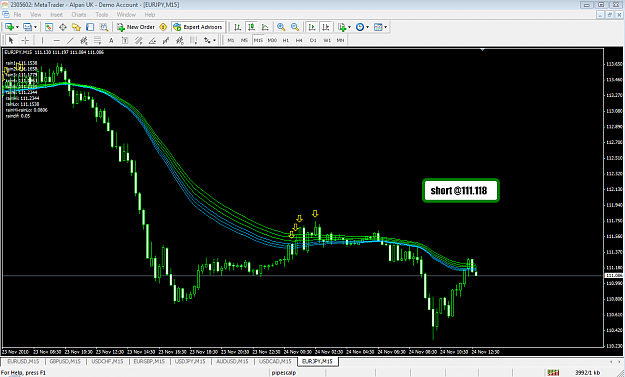The width and height of the screenshot is (625, 377).
Task: Expand the Periods dropdown arrow
Action: [x=368, y=27]
